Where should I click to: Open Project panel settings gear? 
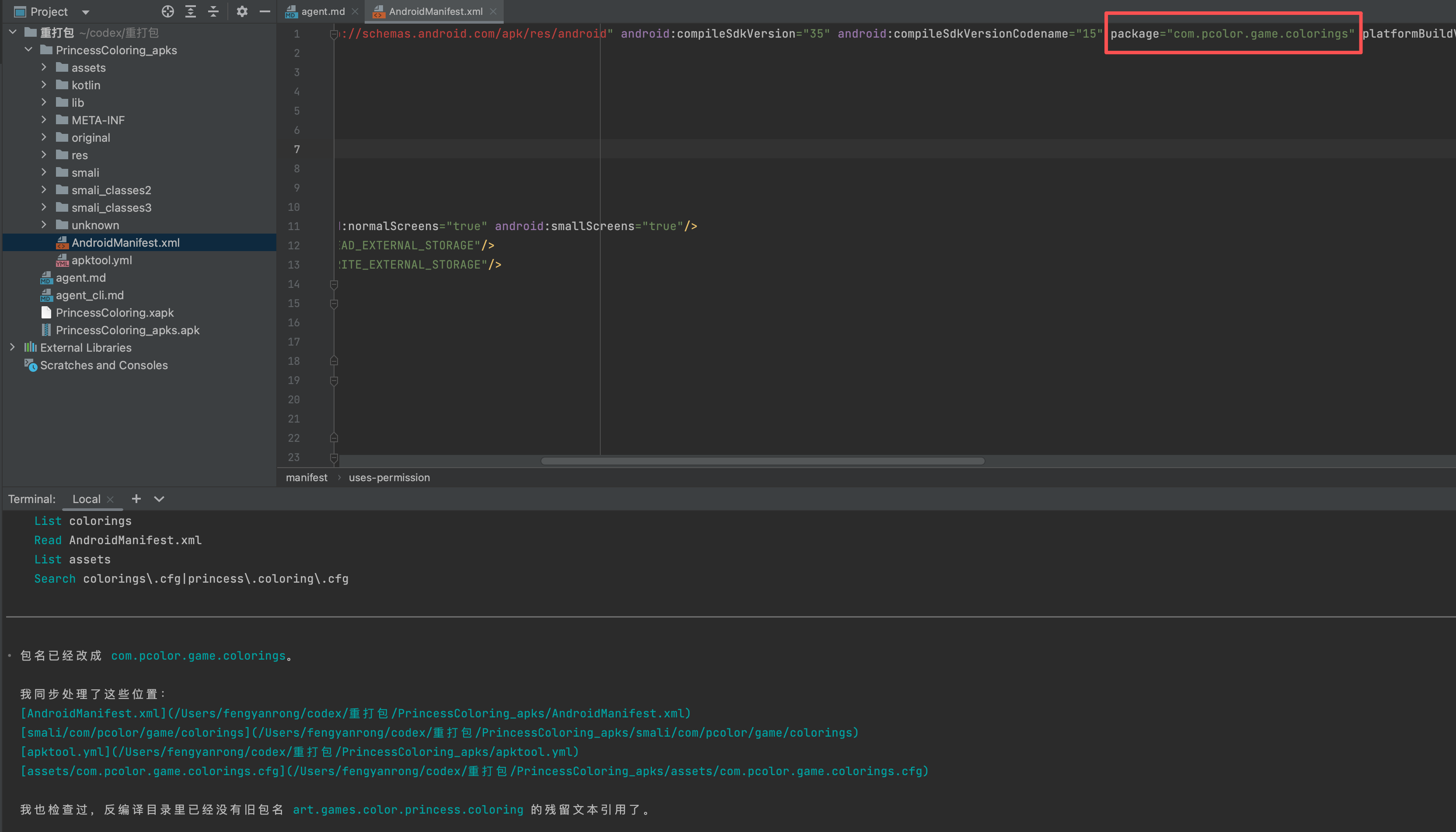(x=242, y=11)
